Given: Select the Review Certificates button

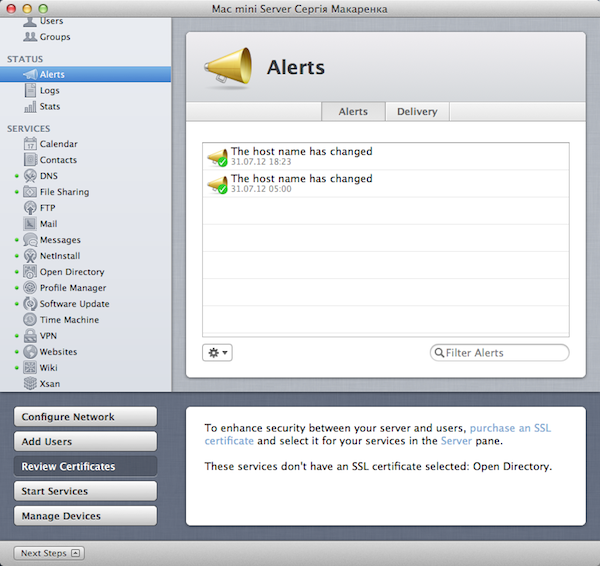Looking at the screenshot, I should click(x=85, y=466).
